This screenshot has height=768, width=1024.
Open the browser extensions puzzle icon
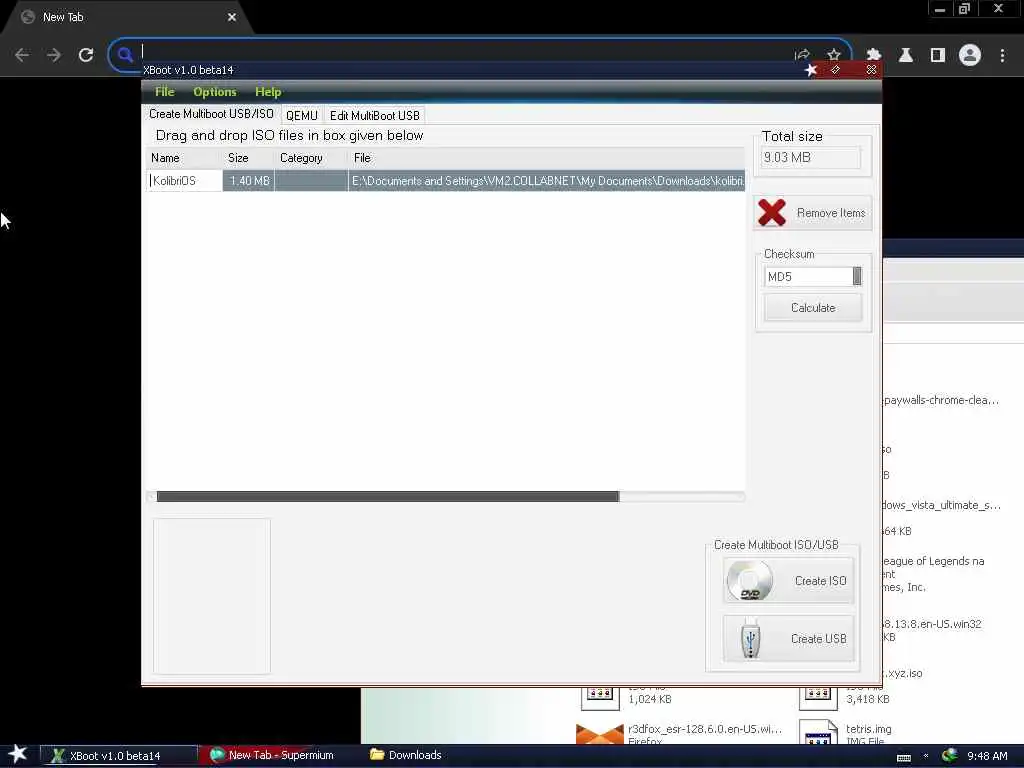tap(873, 55)
